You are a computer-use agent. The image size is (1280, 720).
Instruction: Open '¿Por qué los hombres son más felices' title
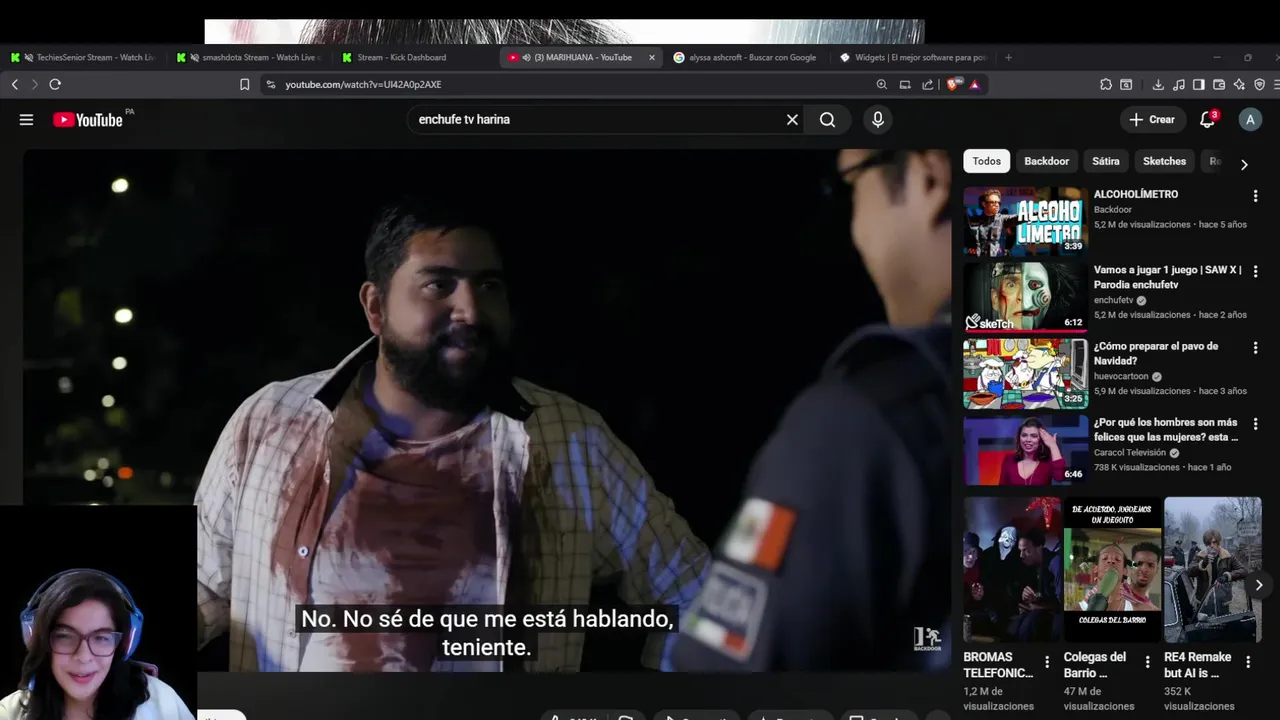click(1166, 429)
